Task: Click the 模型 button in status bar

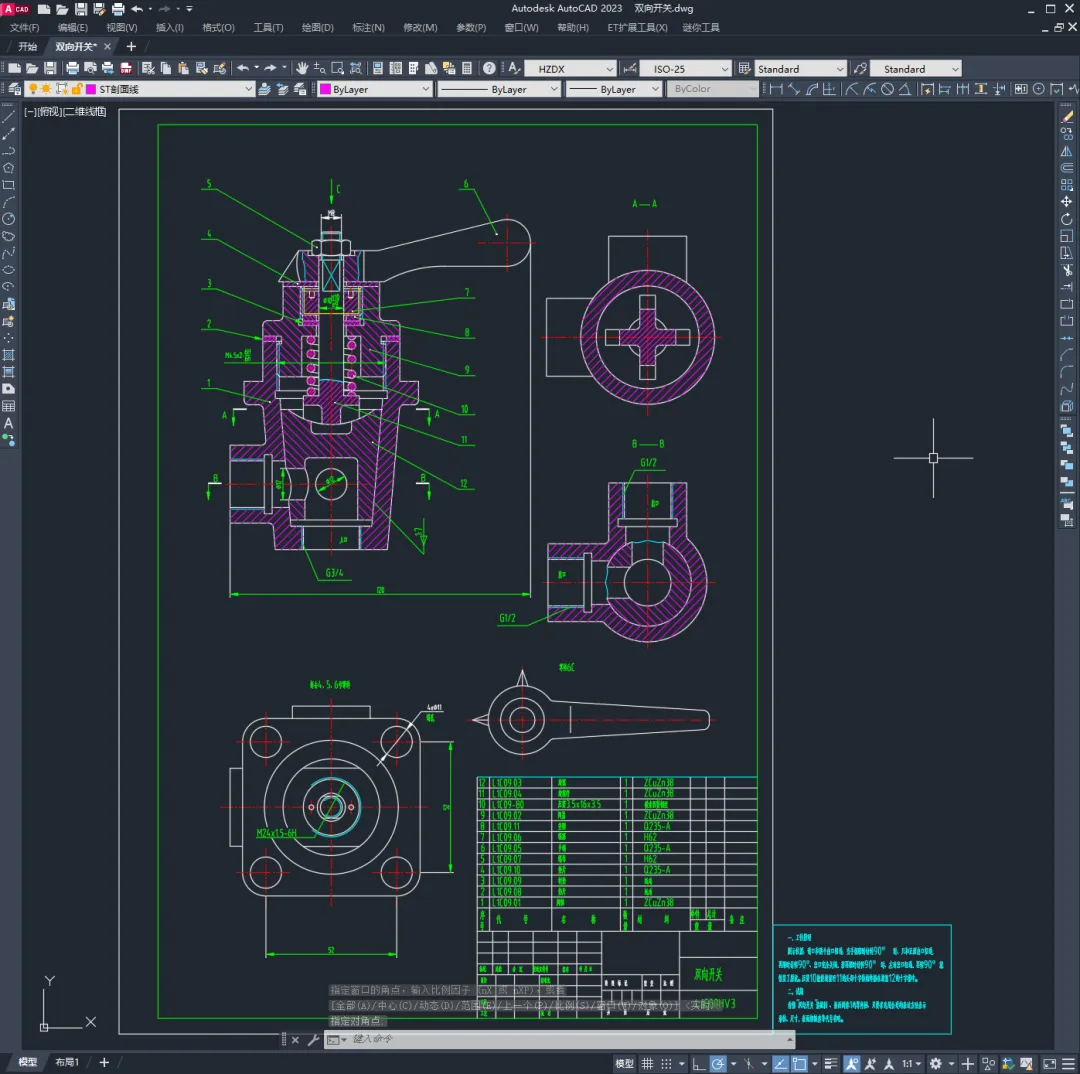Action: pos(624,1063)
